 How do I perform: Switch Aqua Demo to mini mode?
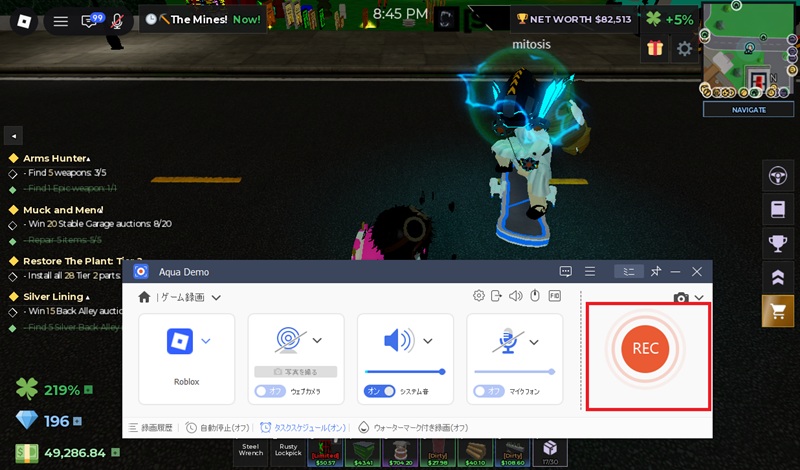(629, 271)
